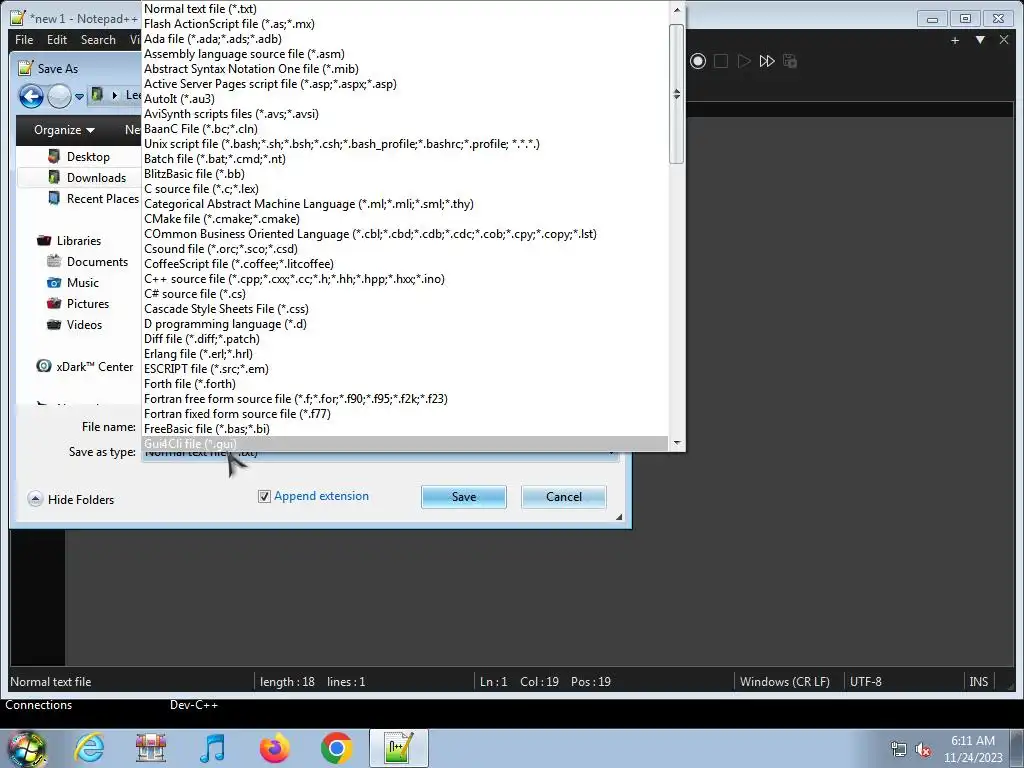Choose CMake file type
The height and width of the screenshot is (768, 1024).
click(x=405, y=219)
